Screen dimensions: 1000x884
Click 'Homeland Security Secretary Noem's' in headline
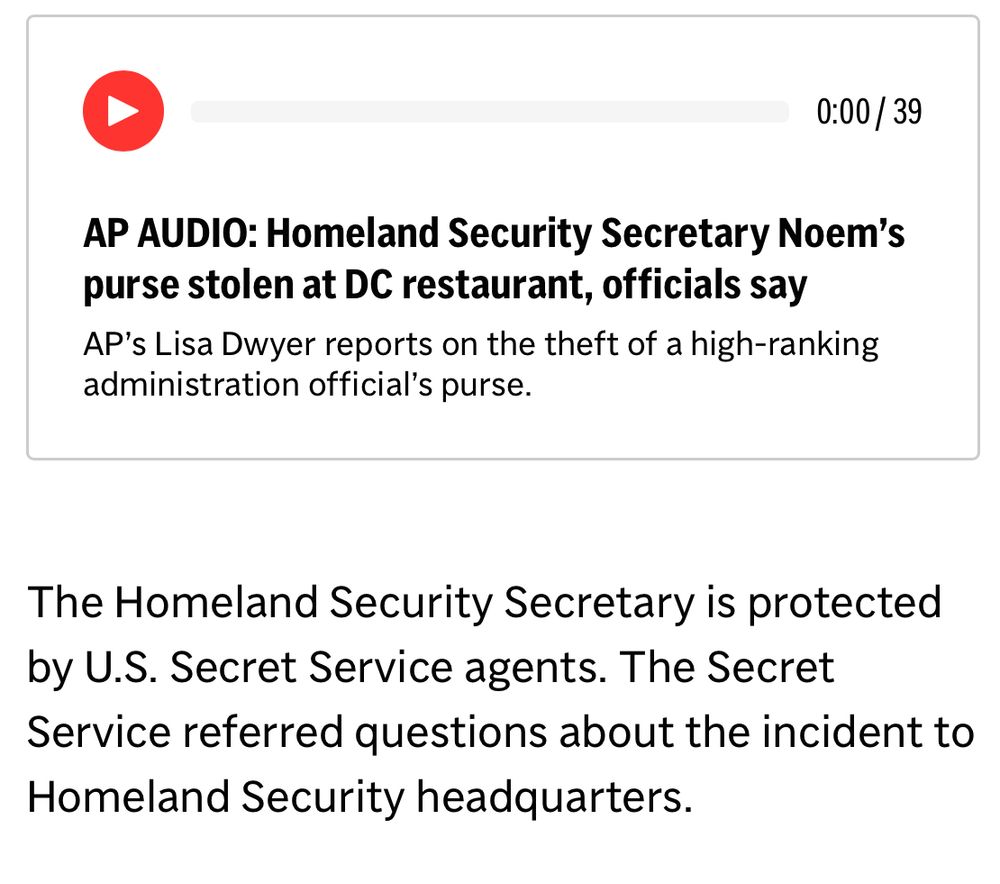586,234
